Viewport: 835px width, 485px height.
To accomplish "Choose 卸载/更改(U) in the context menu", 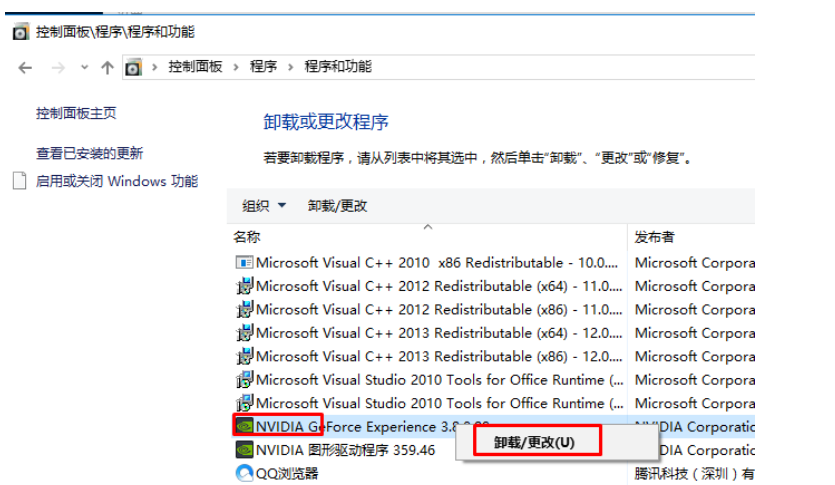I will 534,442.
